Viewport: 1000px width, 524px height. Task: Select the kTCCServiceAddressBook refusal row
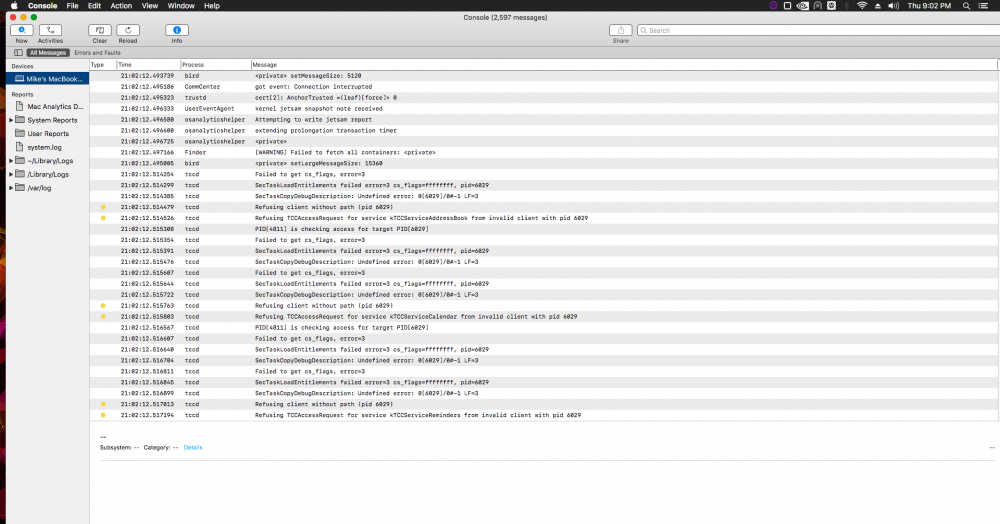(x=544, y=218)
